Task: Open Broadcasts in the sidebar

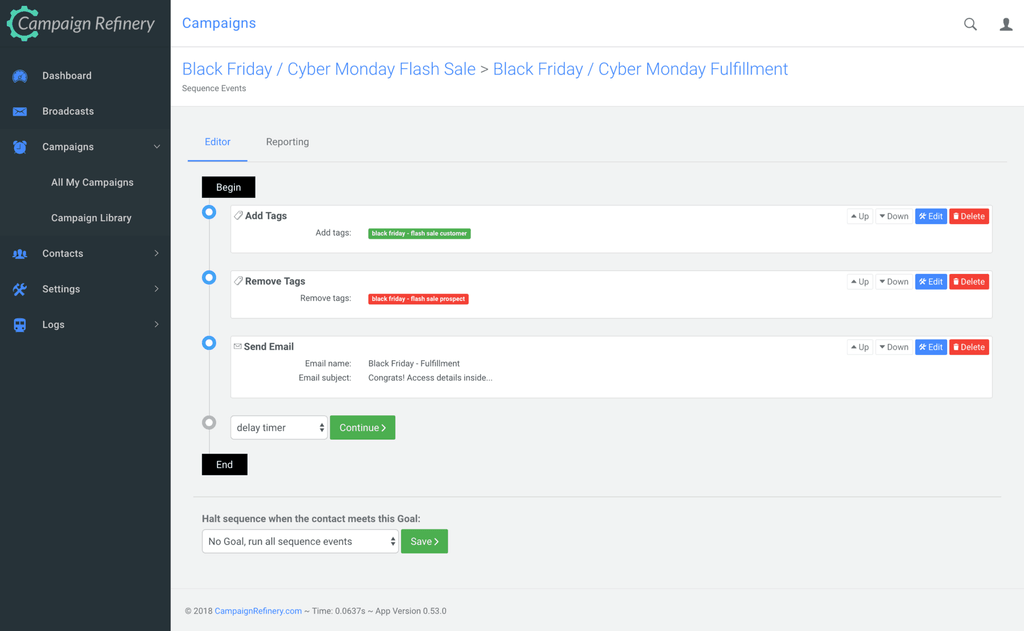Action: click(x=68, y=111)
